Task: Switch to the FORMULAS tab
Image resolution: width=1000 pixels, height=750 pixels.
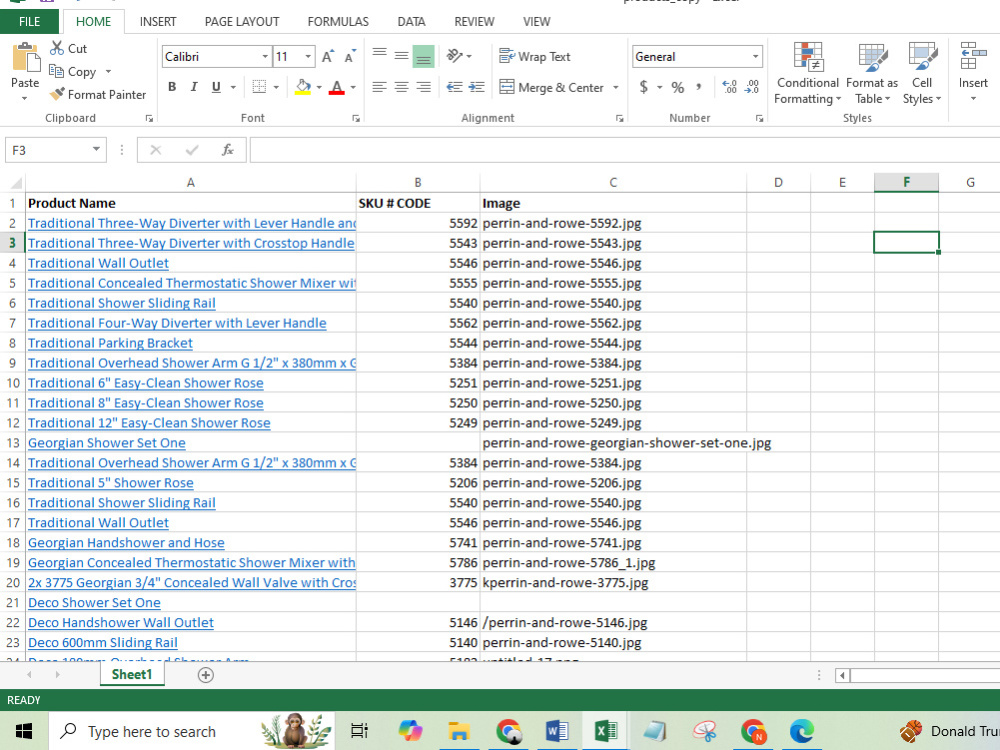Action: click(338, 22)
